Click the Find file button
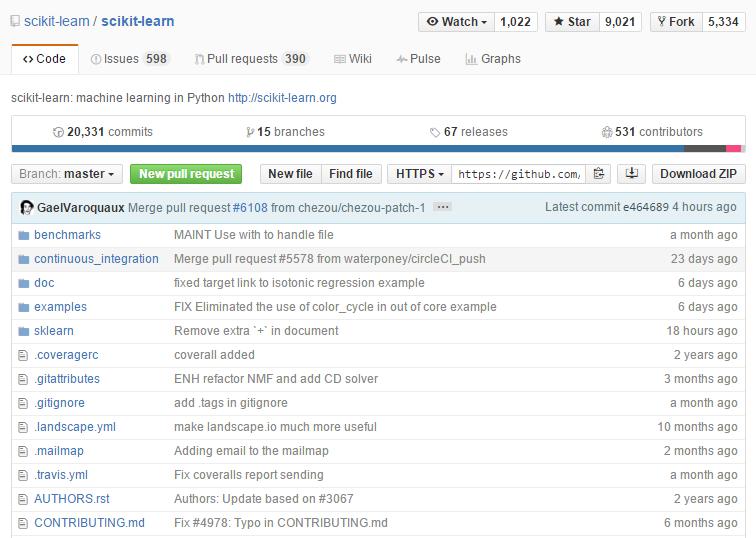The height and width of the screenshot is (538, 756). (351, 174)
